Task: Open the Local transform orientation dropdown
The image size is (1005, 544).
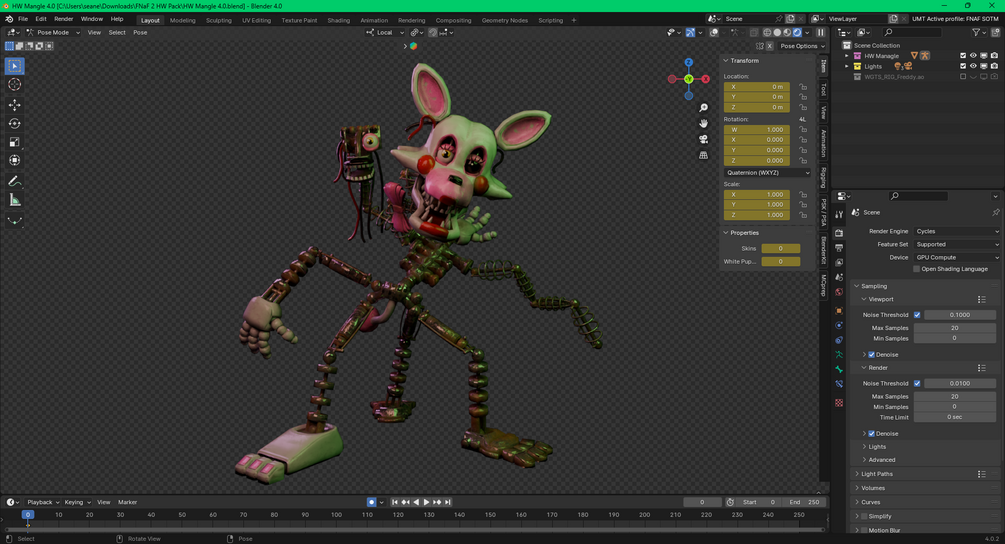Action: tap(385, 32)
